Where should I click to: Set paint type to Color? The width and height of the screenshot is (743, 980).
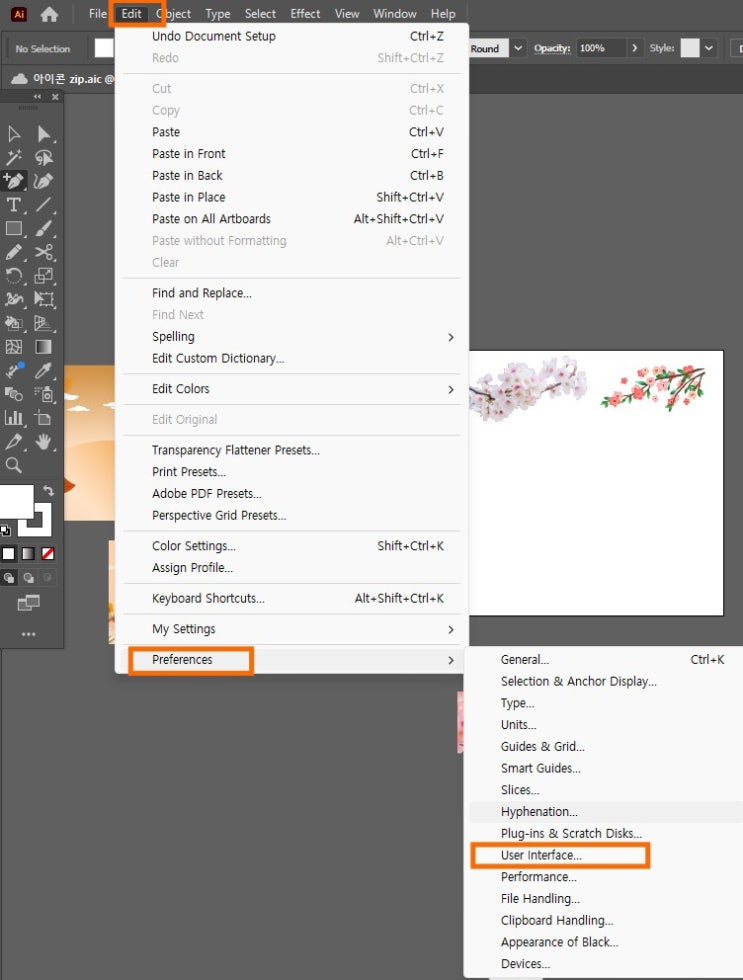pyautogui.click(x=9, y=554)
